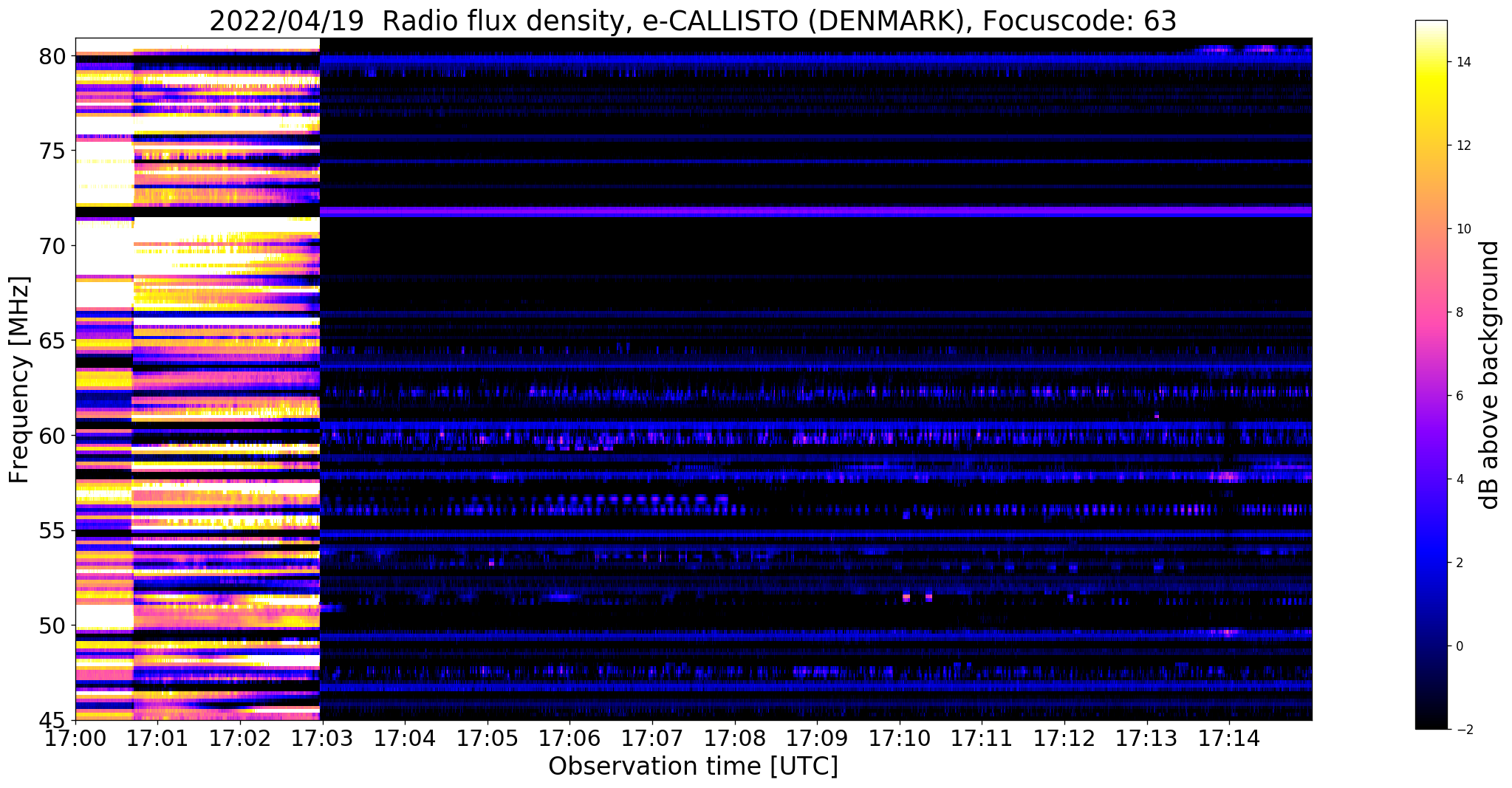Click the 50 MHz frequency tick label
The image size is (1512, 788).
(52, 626)
